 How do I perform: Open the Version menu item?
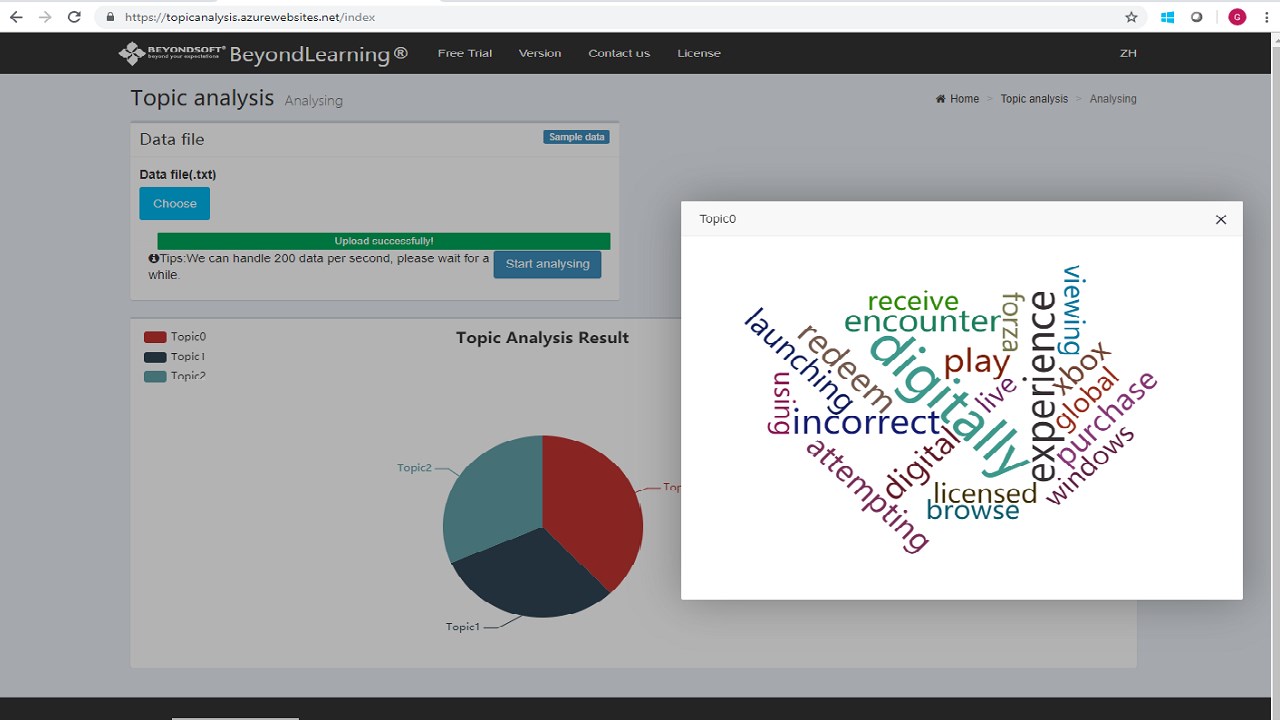pos(540,53)
